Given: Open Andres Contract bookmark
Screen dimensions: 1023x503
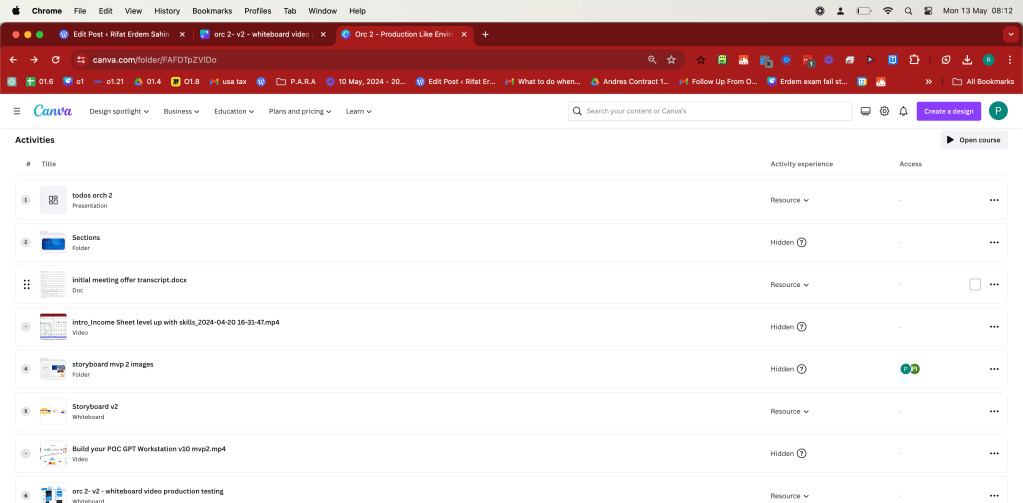Looking at the screenshot, I should [x=630, y=82].
